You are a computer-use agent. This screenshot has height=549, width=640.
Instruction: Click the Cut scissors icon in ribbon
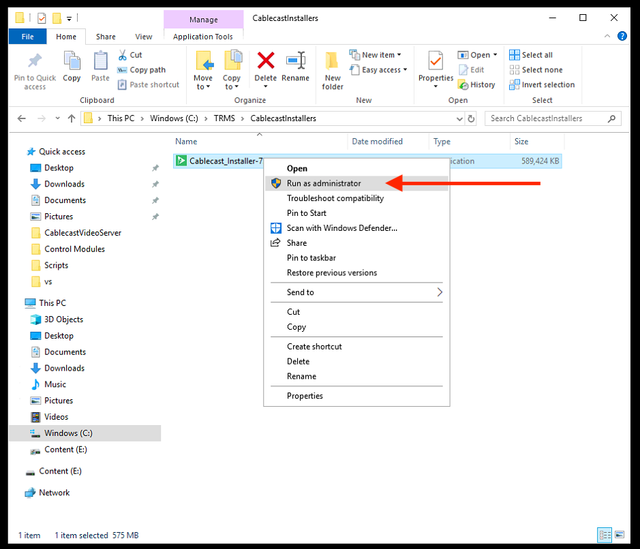[x=122, y=55]
